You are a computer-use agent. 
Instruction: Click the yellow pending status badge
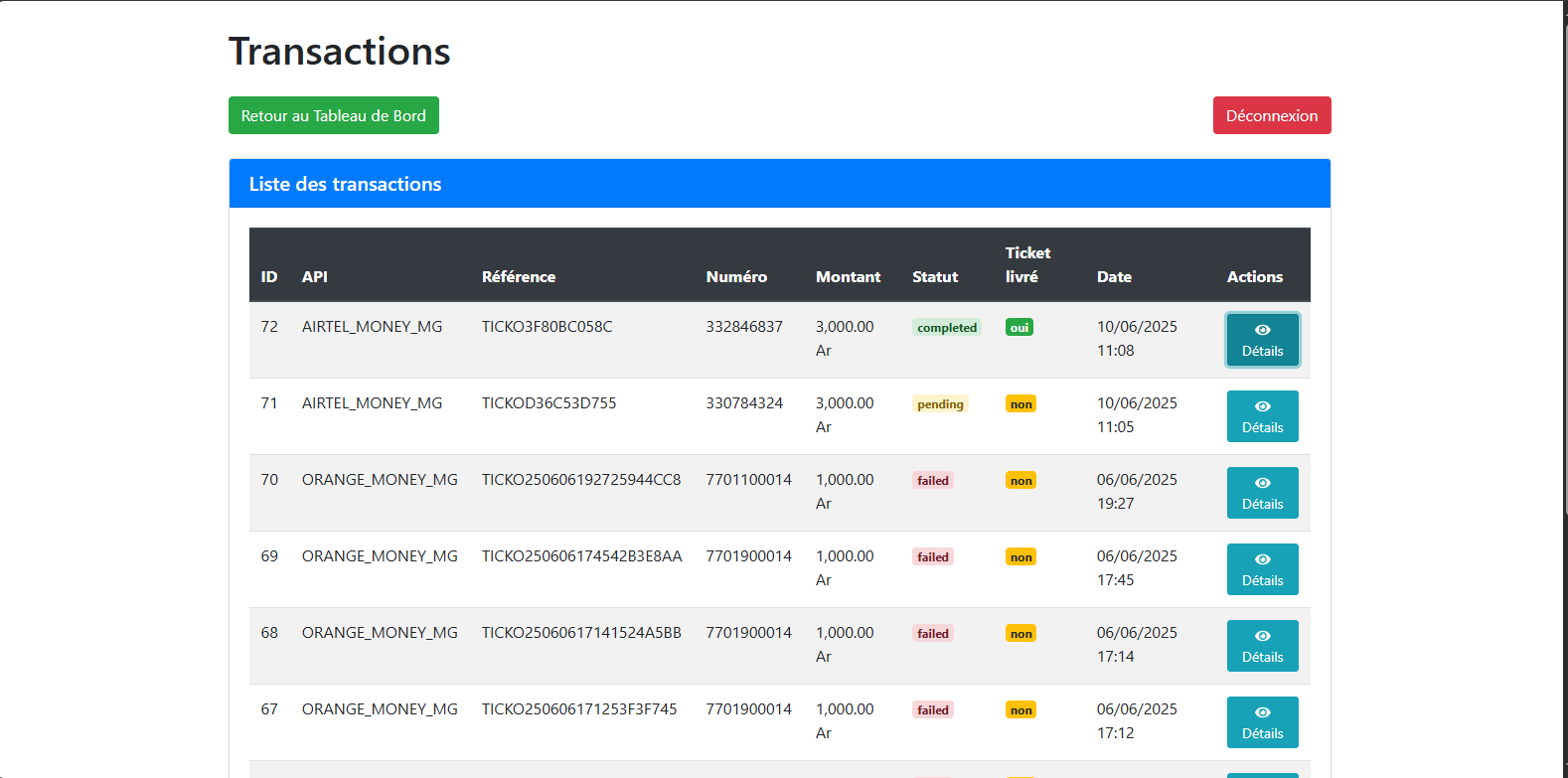(940, 404)
